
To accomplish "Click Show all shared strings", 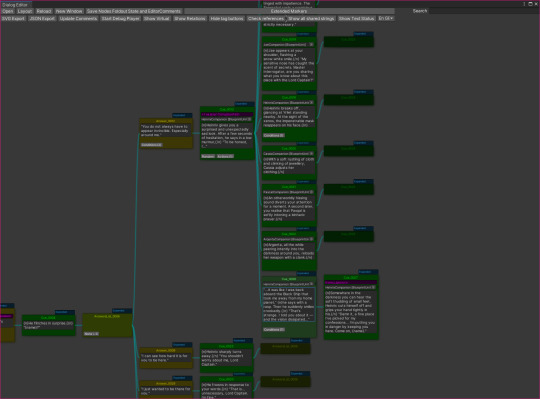I will click(x=311, y=19).
